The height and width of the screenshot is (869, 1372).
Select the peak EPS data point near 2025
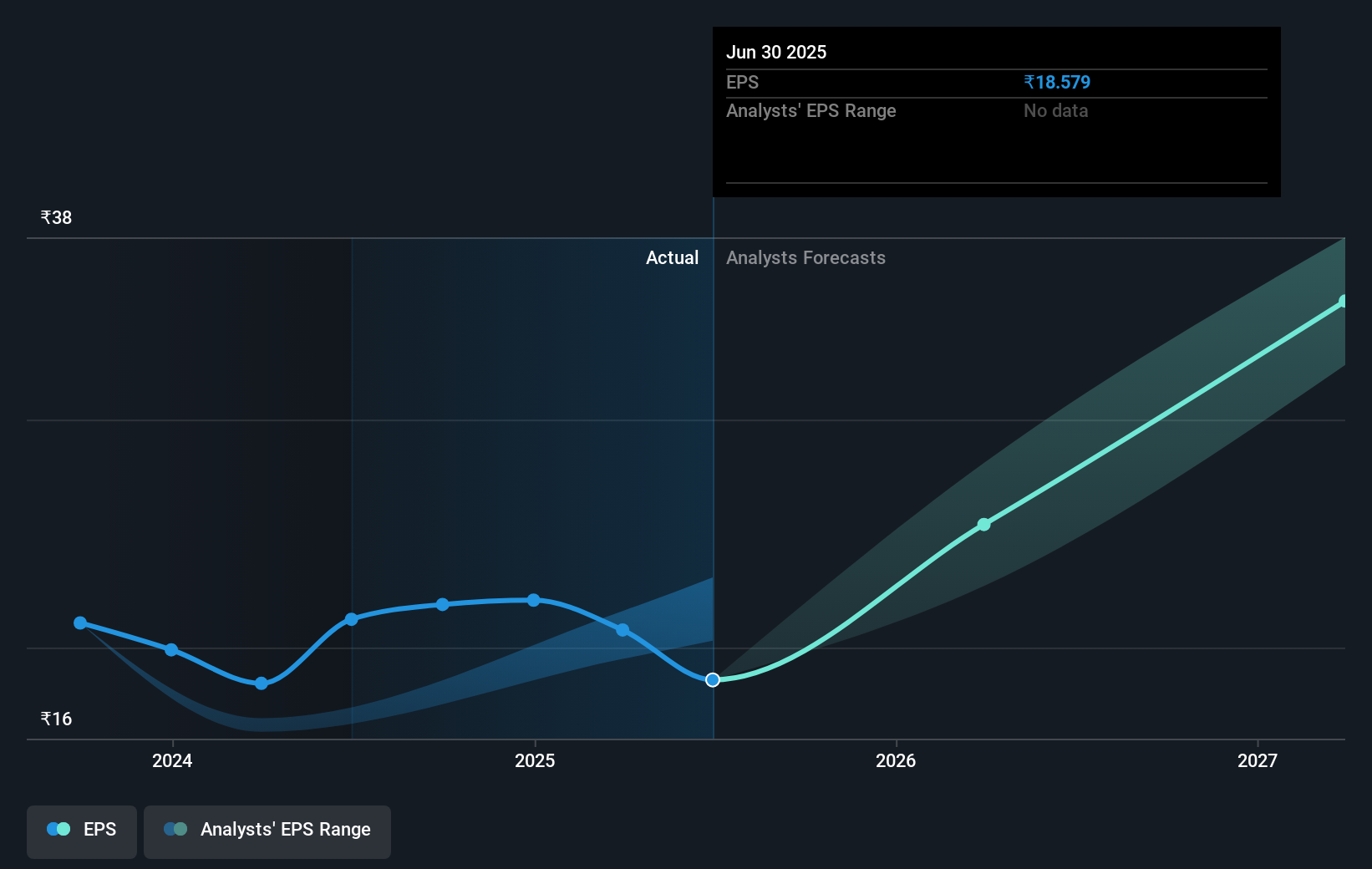(534, 600)
